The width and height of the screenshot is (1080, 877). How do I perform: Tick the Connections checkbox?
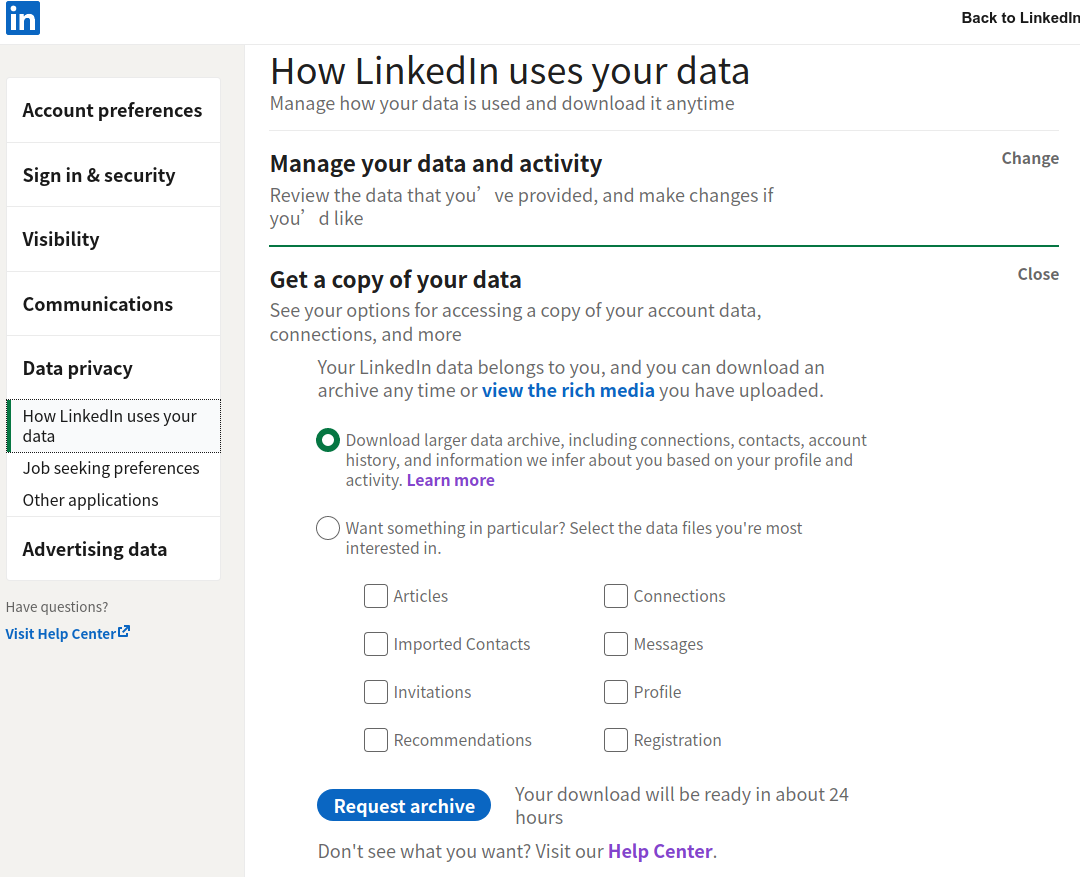pos(616,596)
